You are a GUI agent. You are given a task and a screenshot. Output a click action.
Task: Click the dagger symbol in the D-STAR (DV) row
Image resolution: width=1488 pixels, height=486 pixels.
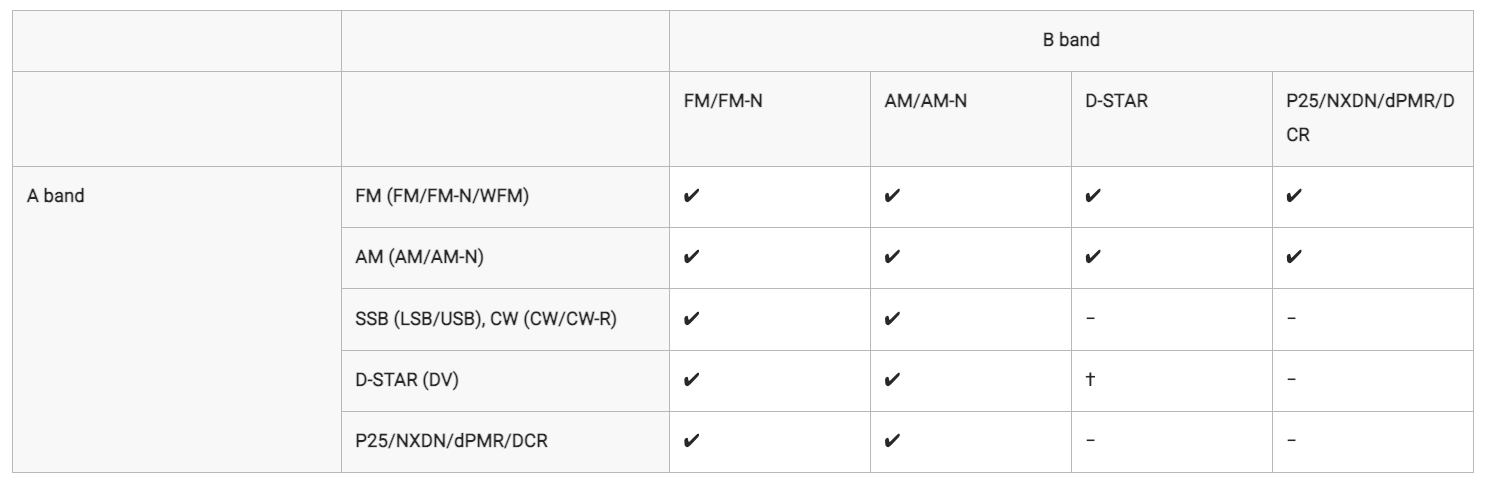[x=1089, y=379]
